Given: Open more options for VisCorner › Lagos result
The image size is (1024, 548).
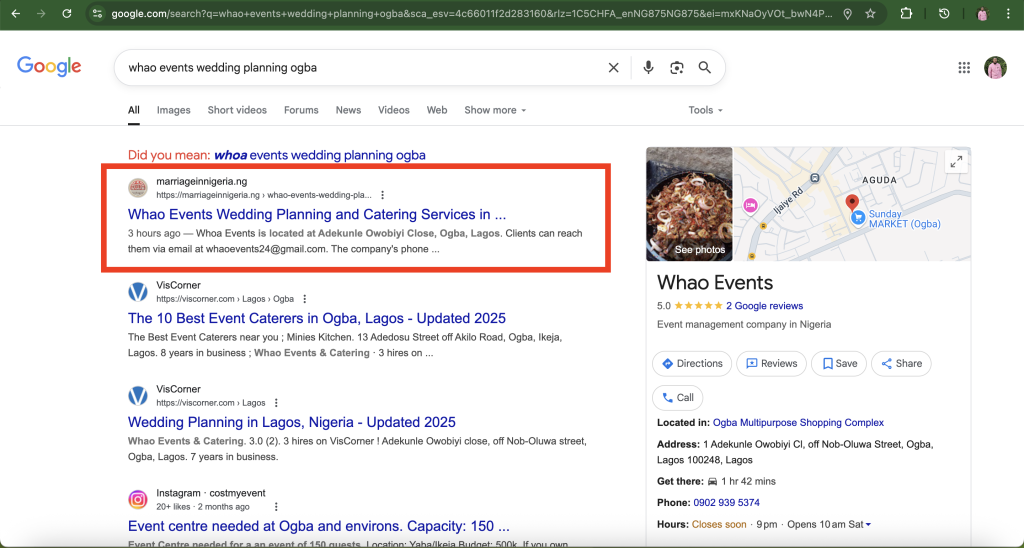Looking at the screenshot, I should click(276, 402).
